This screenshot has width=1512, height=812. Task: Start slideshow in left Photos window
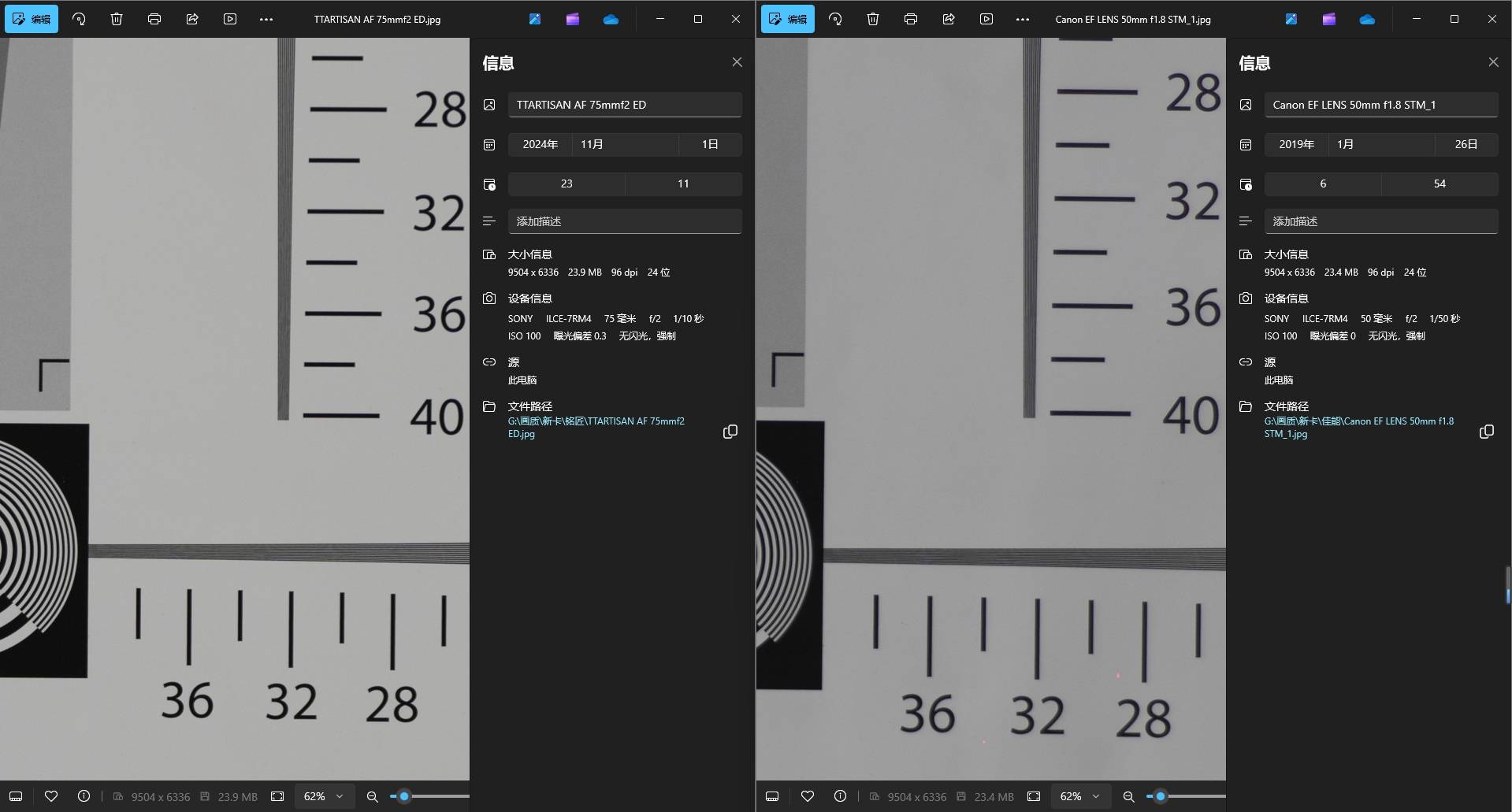(x=230, y=19)
